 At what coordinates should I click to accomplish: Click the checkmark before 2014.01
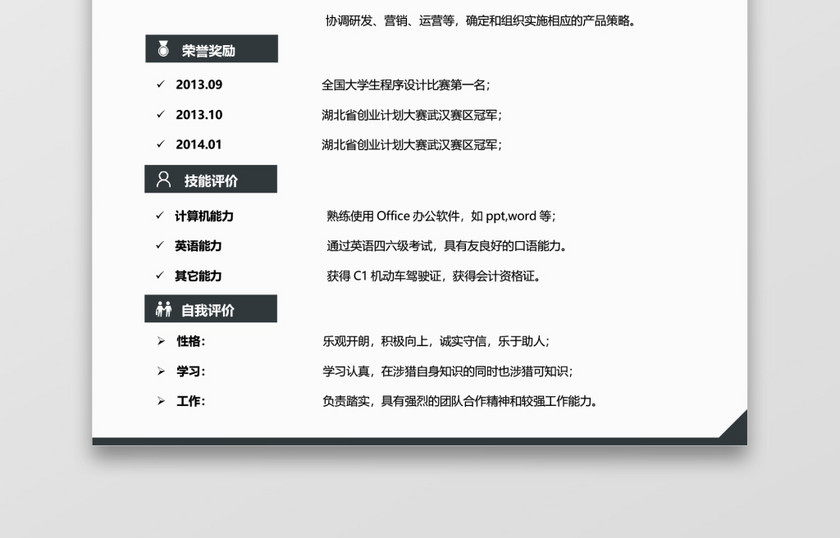tap(161, 144)
